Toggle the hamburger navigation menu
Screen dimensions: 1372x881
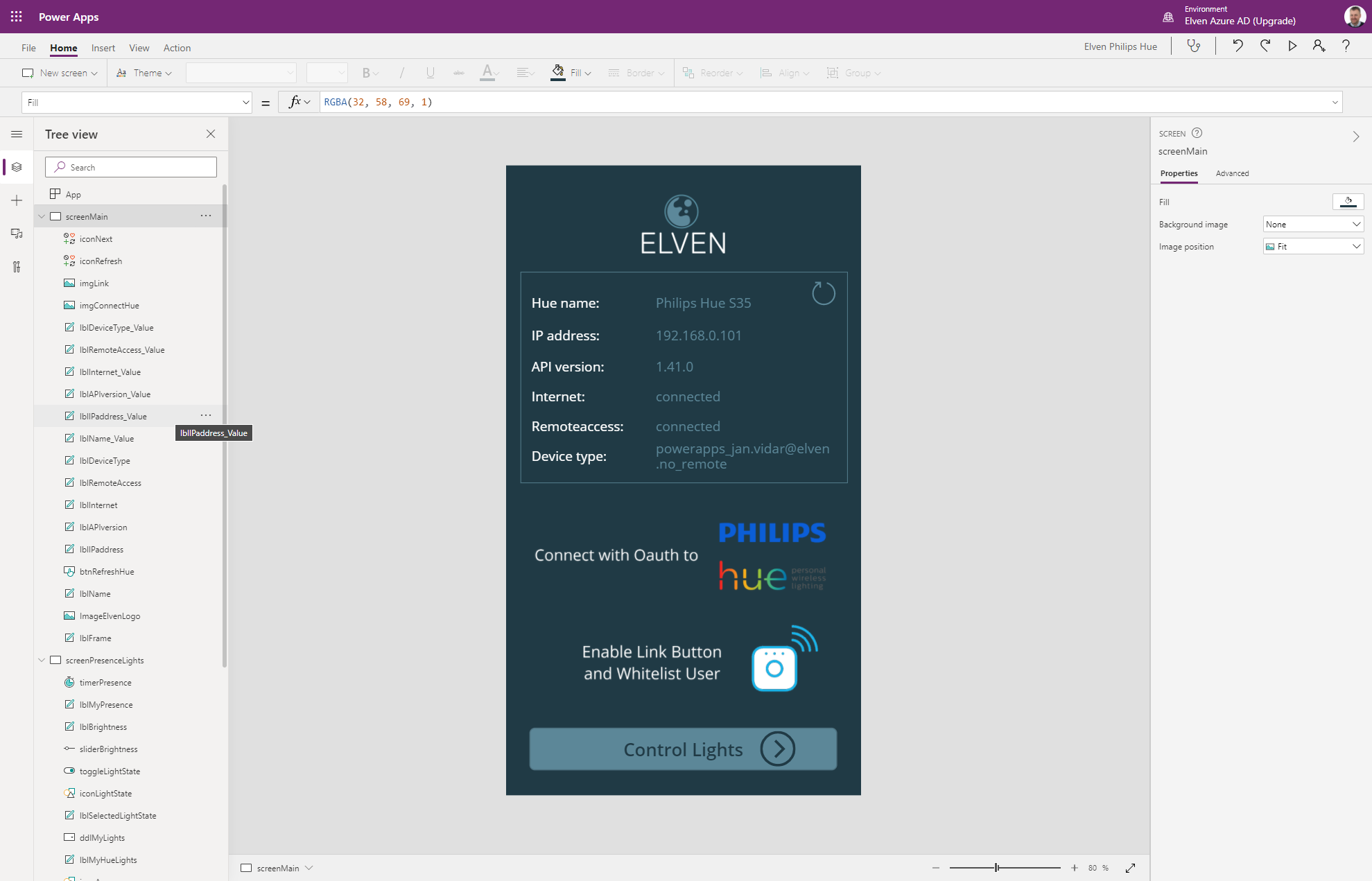coord(17,134)
